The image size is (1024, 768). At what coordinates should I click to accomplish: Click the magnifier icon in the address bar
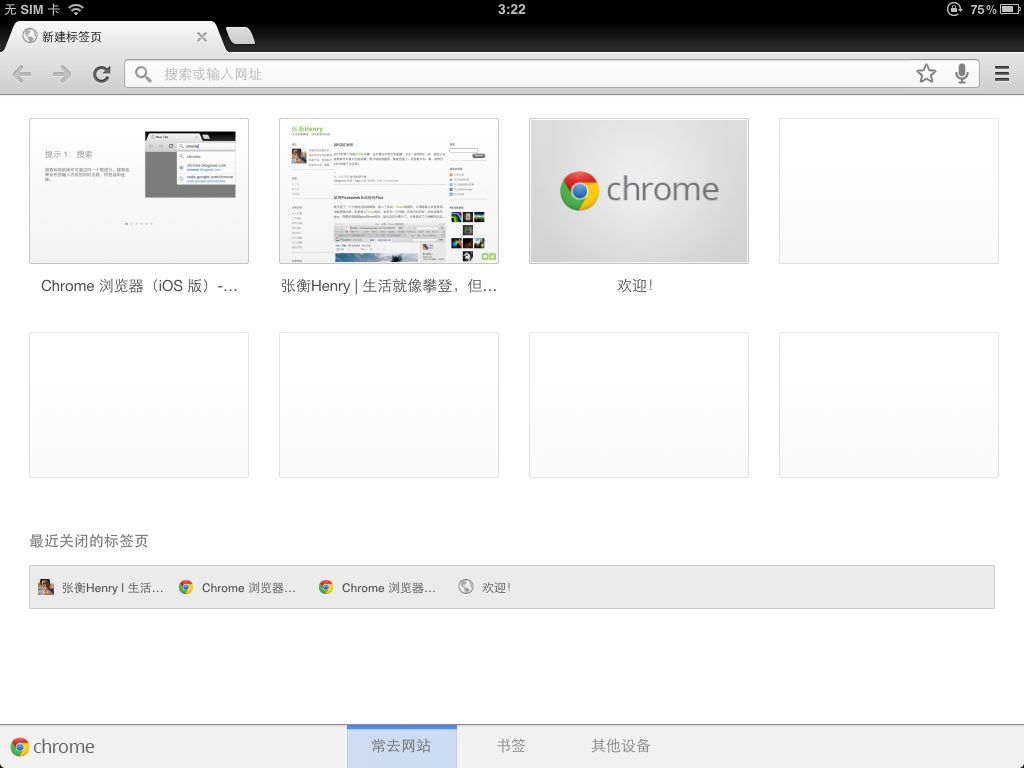click(143, 73)
